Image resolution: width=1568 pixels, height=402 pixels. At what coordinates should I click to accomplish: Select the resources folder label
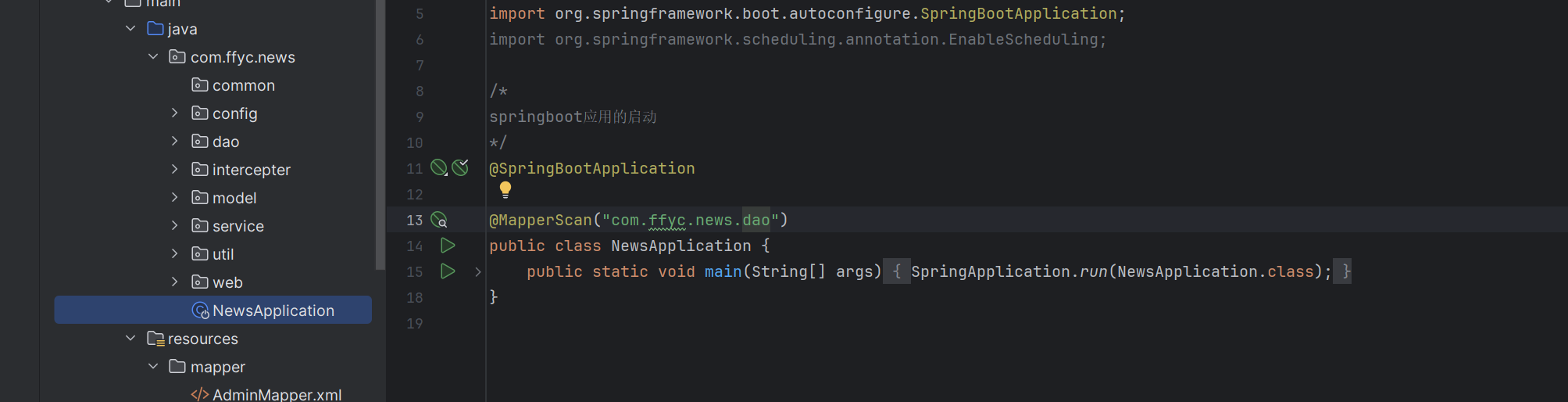click(203, 339)
